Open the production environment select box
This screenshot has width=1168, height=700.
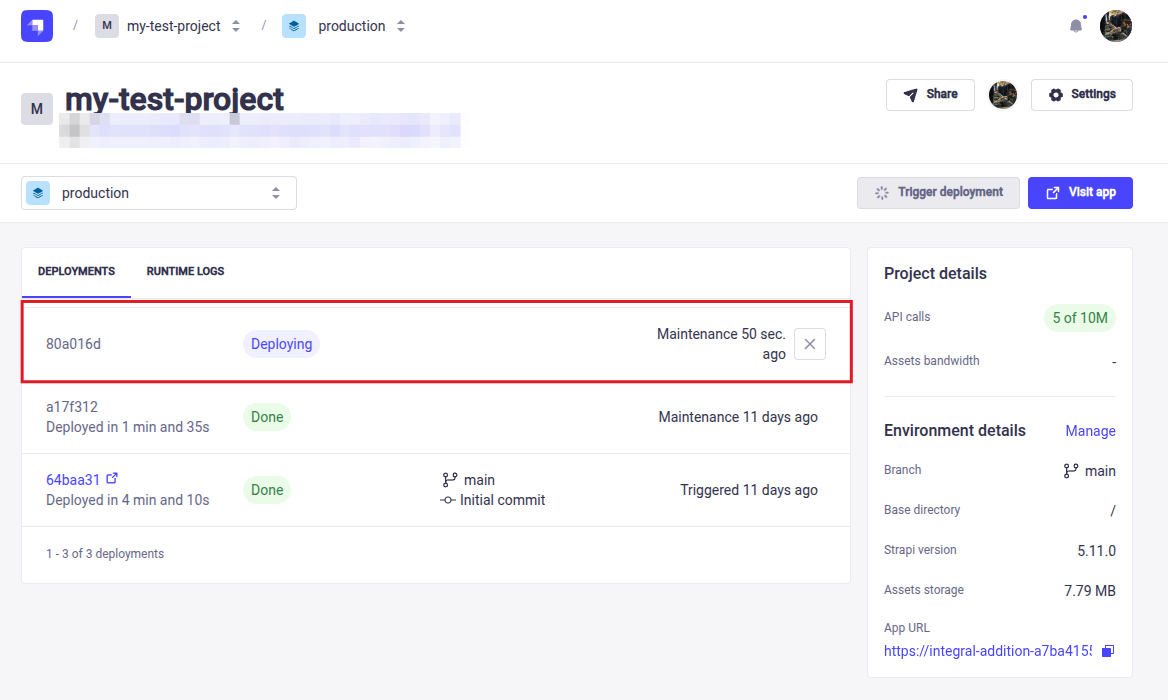[159, 193]
